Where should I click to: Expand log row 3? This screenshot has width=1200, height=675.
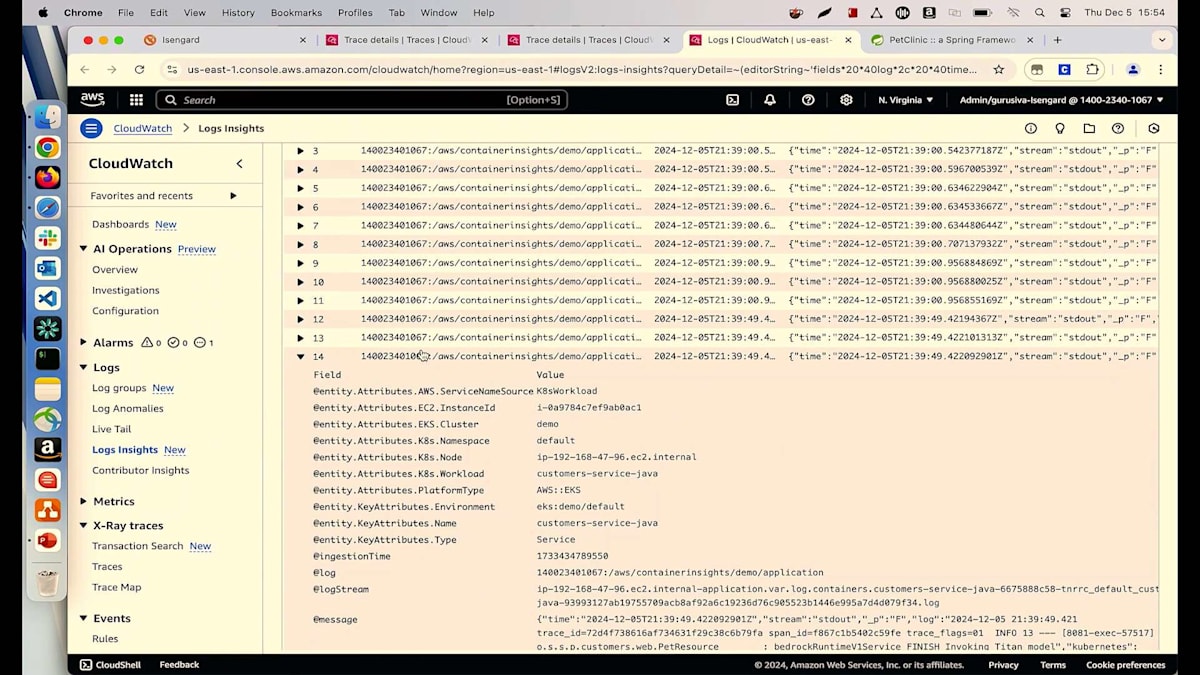[300, 151]
